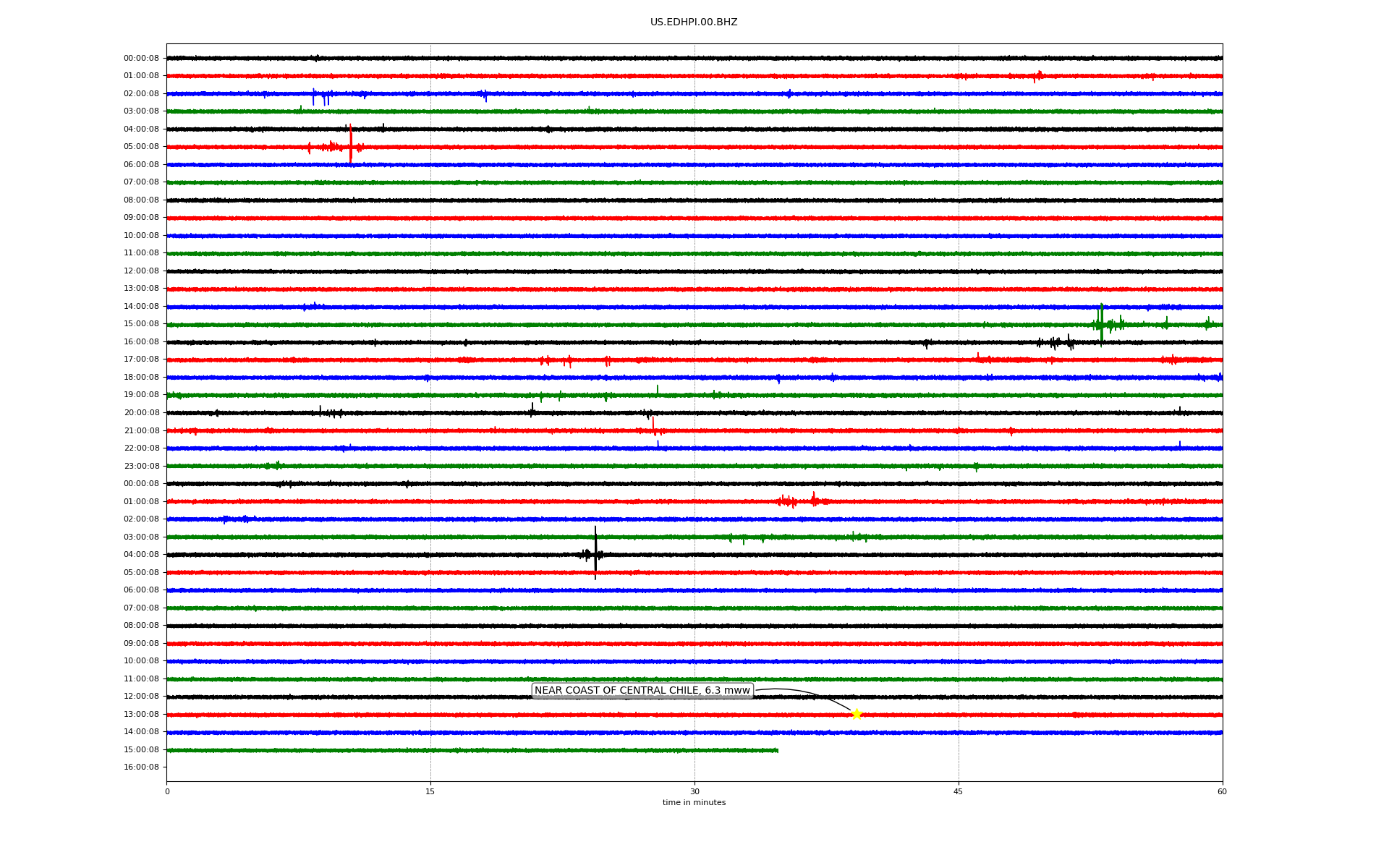Click the US.EDHPI.00.BHZ plot title
The width and height of the screenshot is (1389, 868).
(694, 22)
